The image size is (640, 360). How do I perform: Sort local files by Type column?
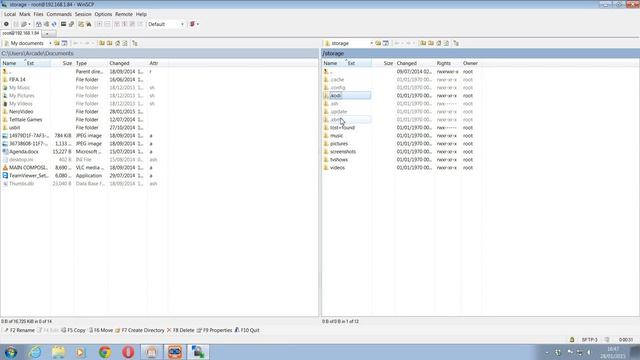(x=90, y=63)
